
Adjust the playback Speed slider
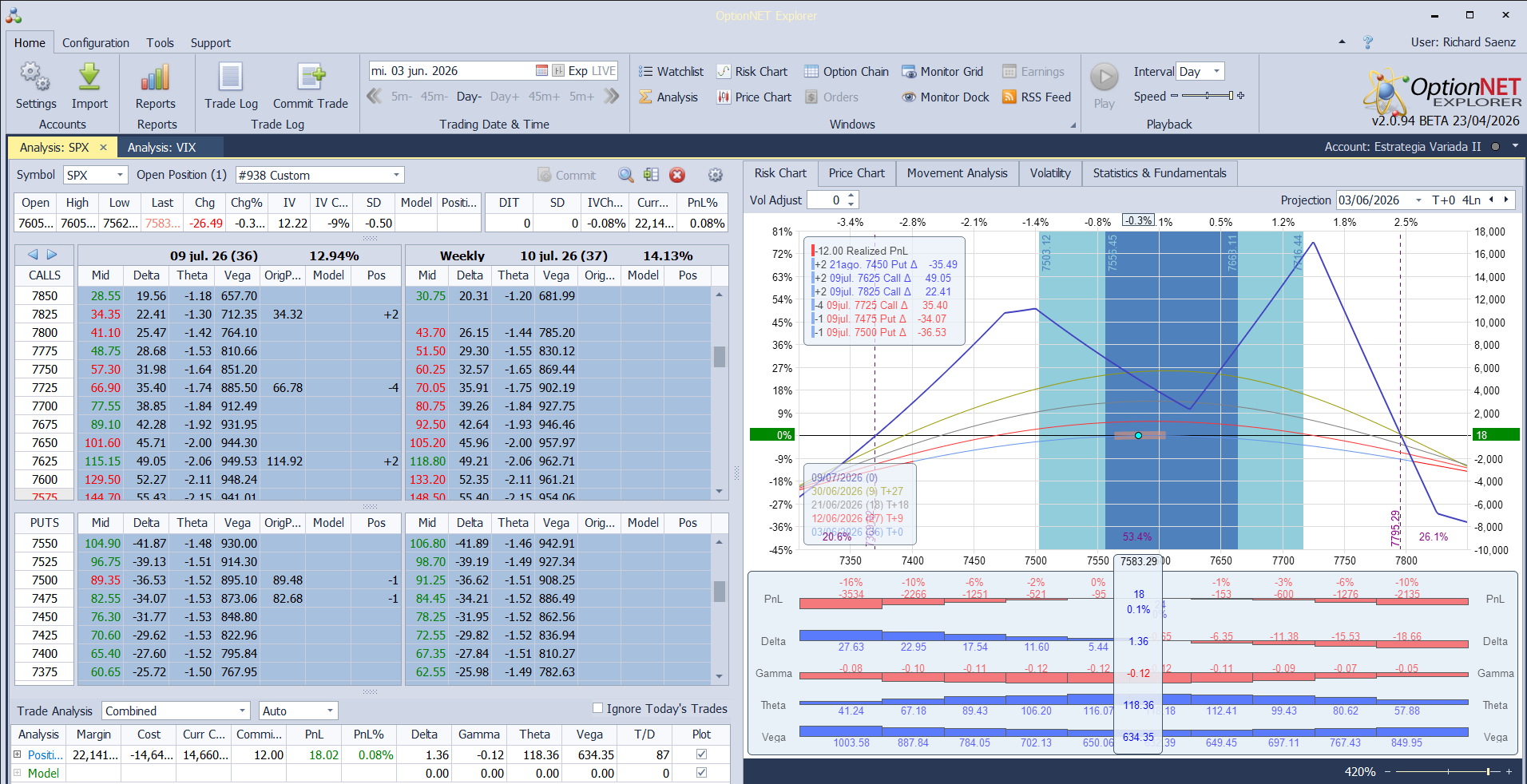(1208, 96)
